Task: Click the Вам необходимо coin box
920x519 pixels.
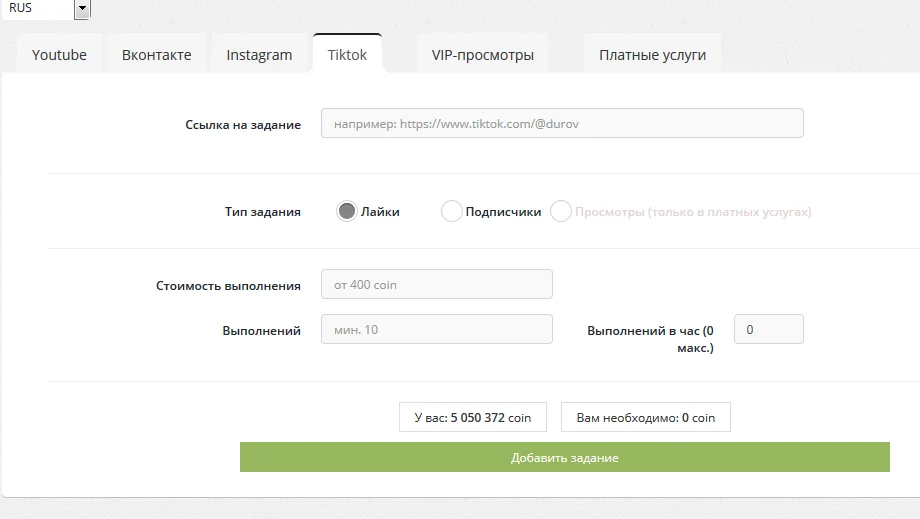Action: (x=645, y=418)
